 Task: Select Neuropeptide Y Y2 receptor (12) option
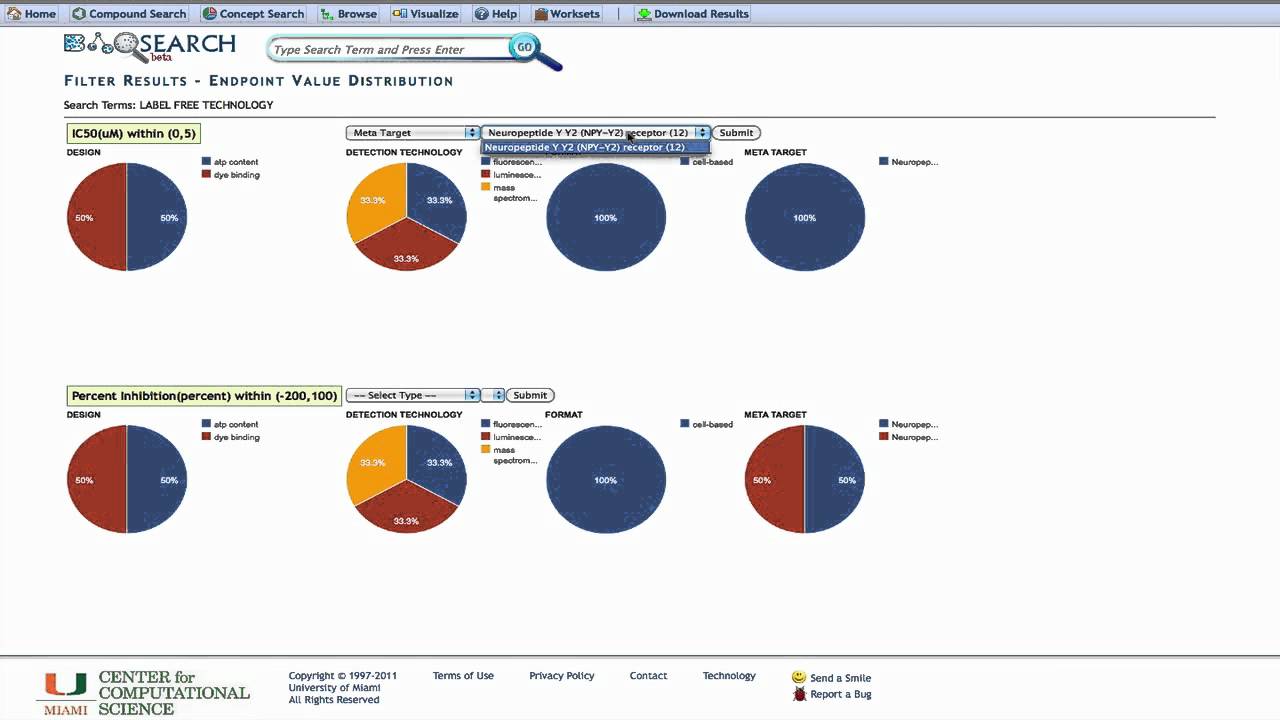click(x=595, y=147)
